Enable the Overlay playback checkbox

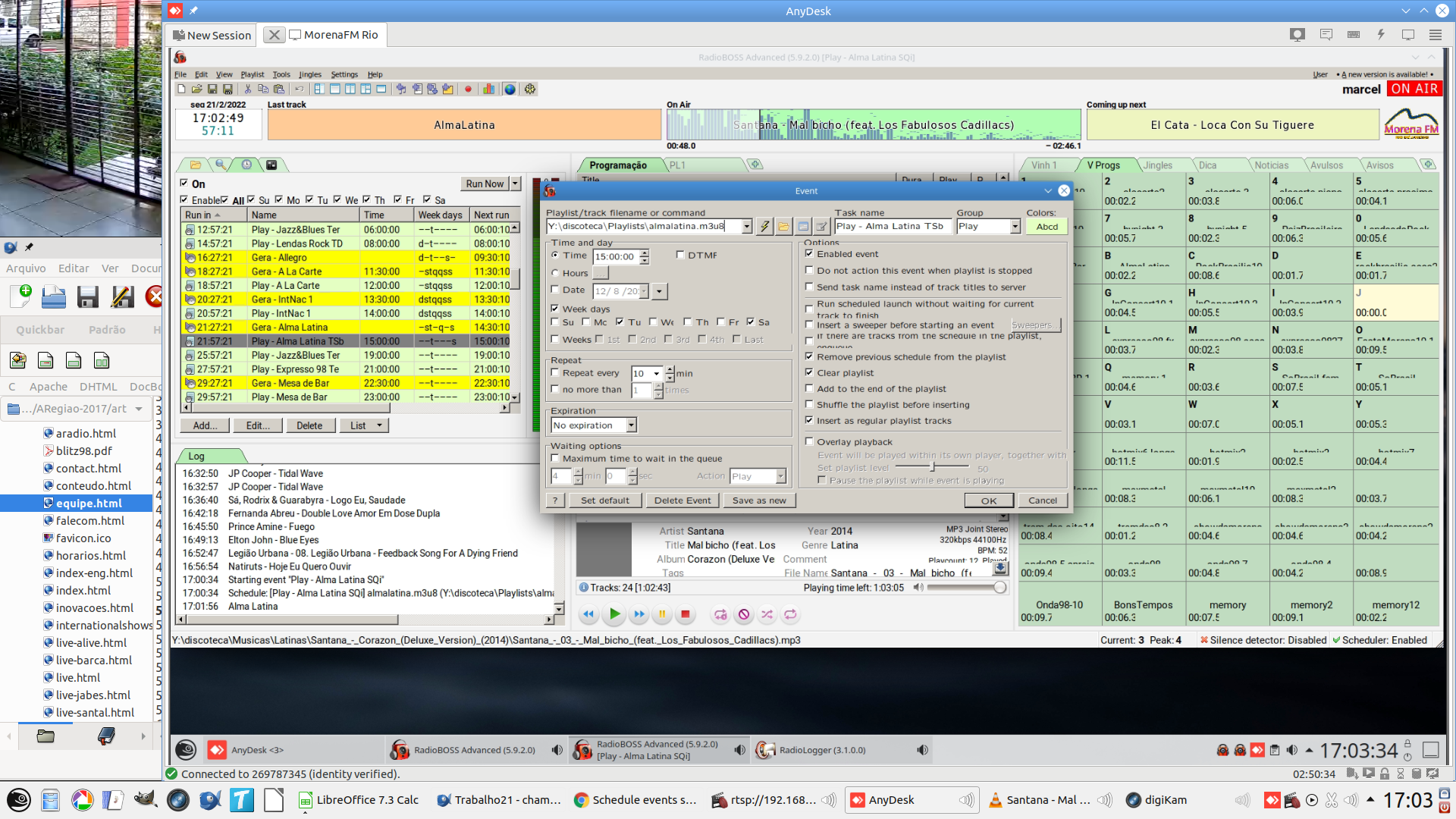[x=809, y=441]
